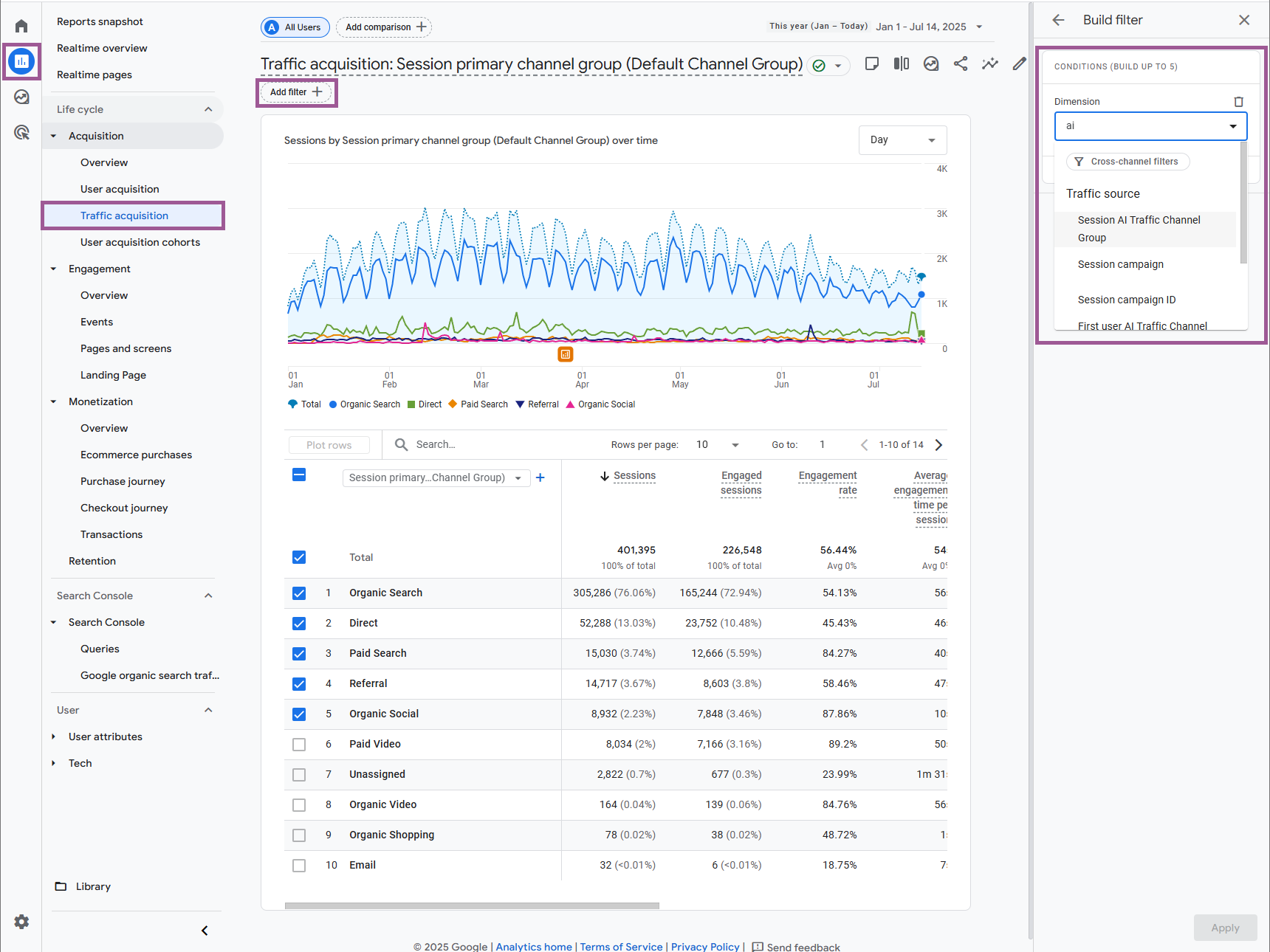
Task: Go back with Build filter arrow
Action: tap(1058, 20)
